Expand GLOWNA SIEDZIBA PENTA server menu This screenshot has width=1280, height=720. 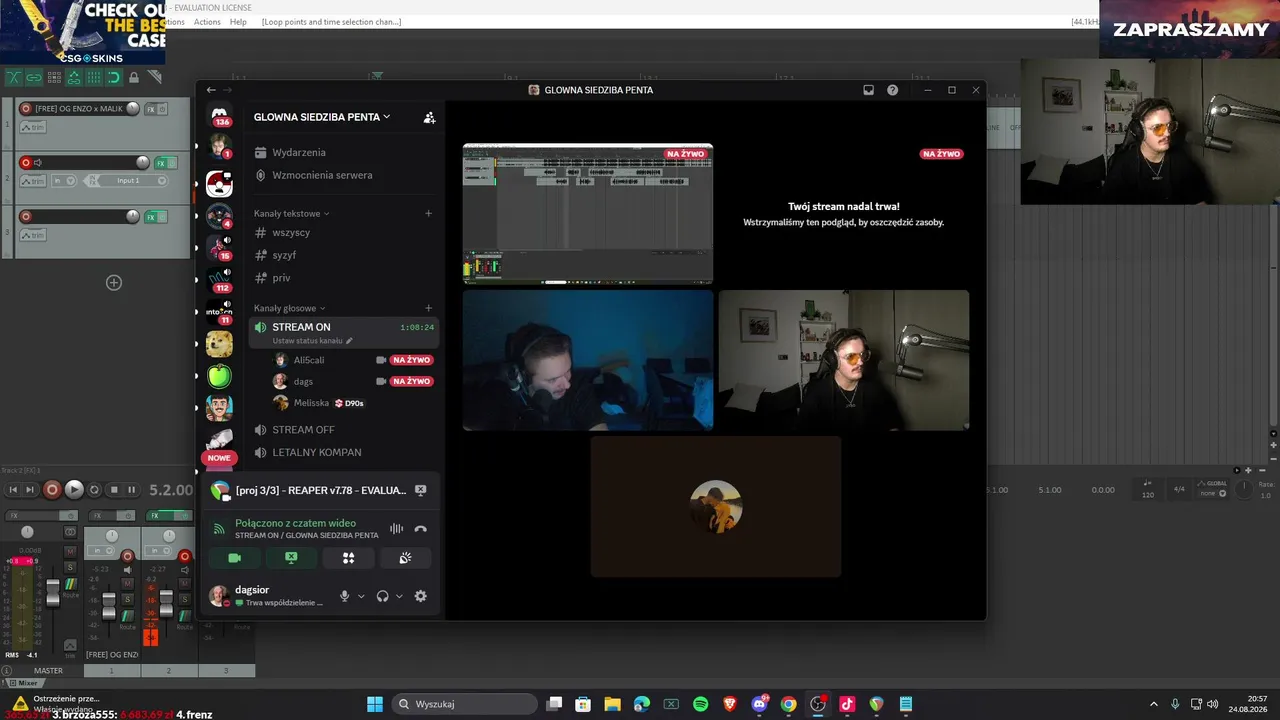tap(322, 117)
